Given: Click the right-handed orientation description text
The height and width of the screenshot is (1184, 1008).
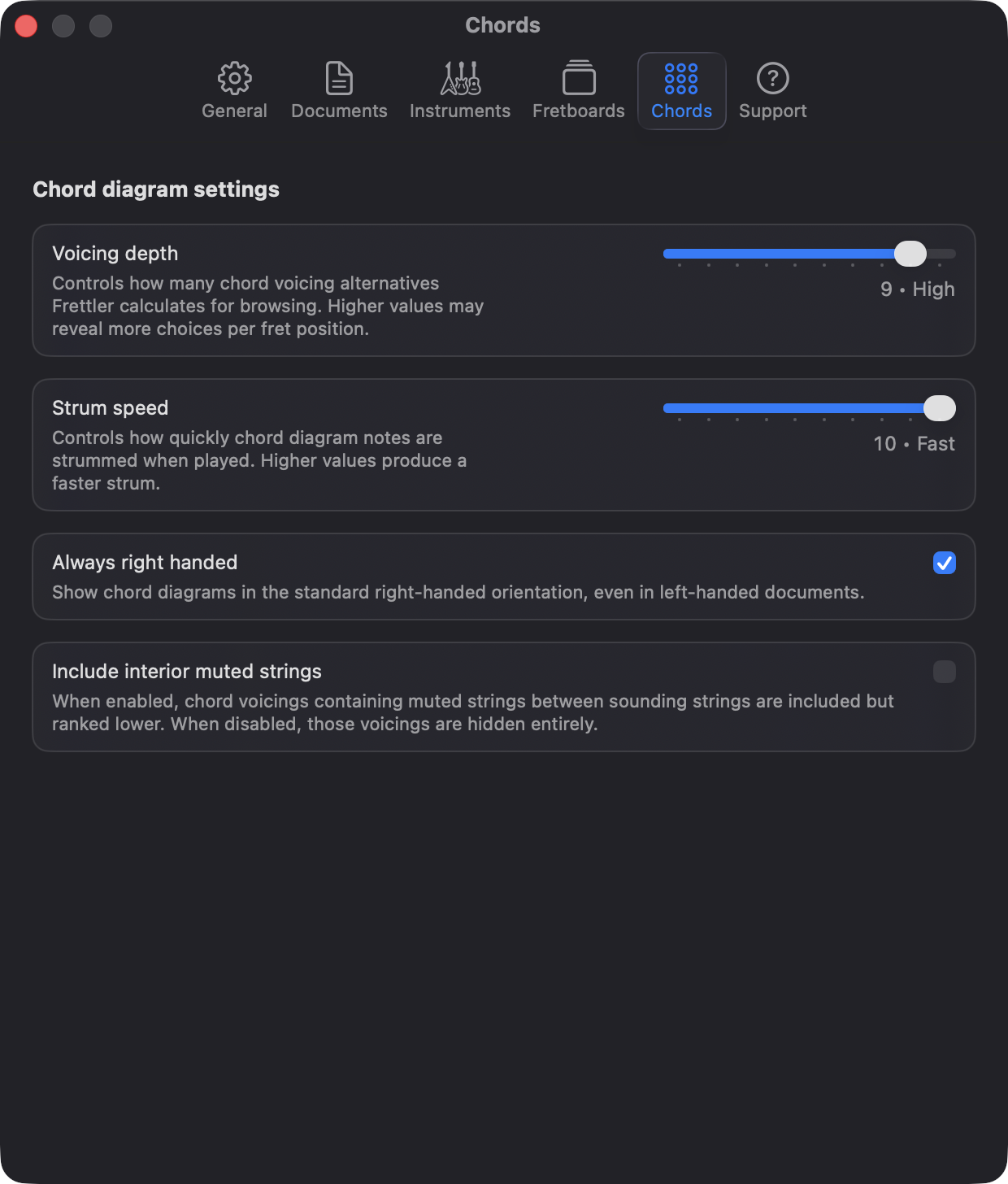Looking at the screenshot, I should (458, 592).
